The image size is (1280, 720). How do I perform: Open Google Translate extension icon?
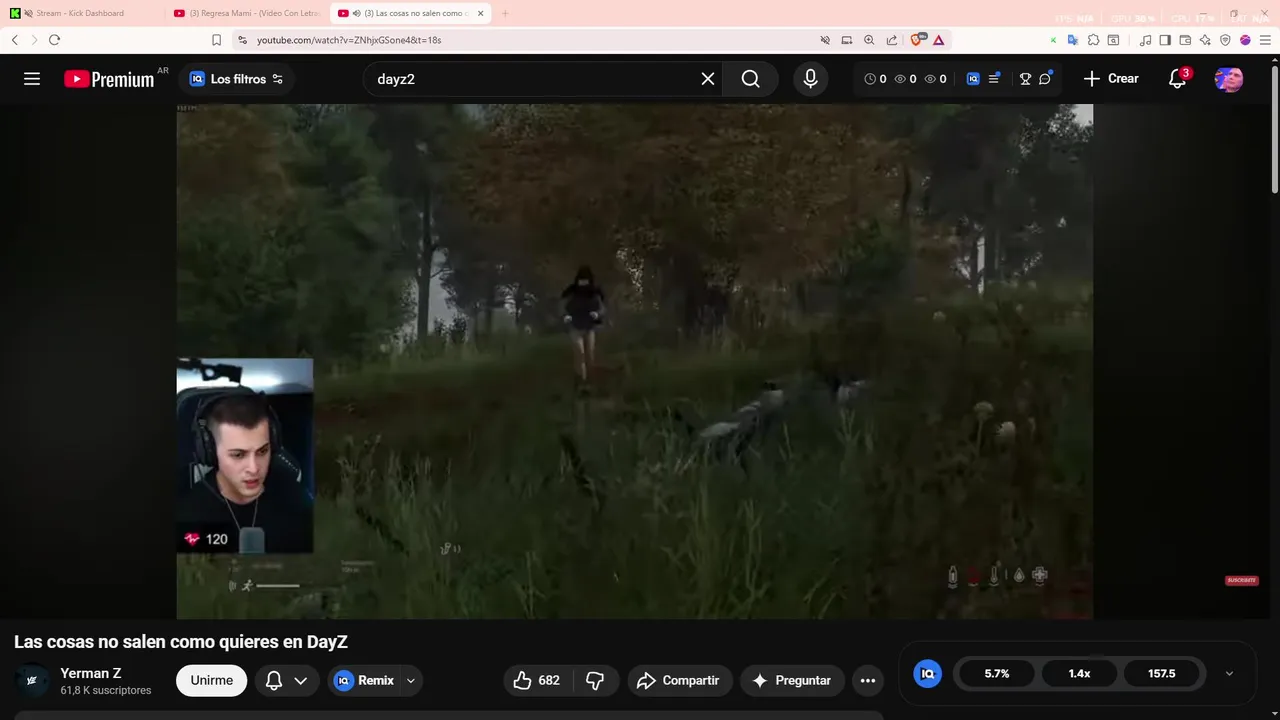tap(1072, 40)
